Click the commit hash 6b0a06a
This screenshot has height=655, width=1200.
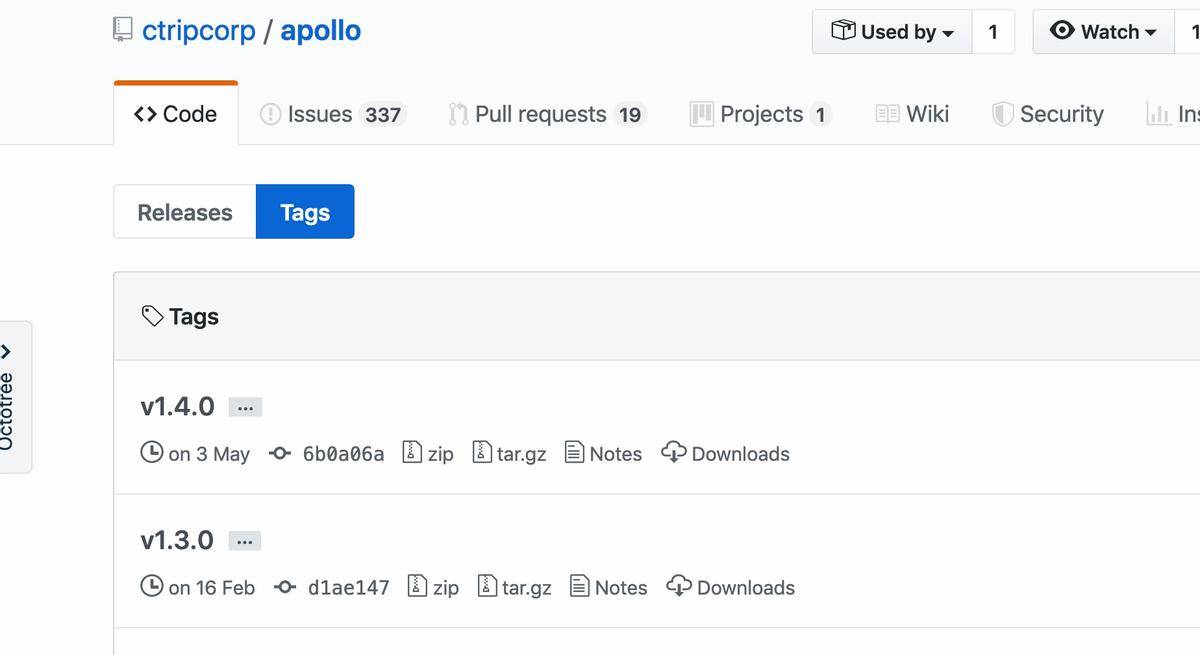[x=344, y=453]
